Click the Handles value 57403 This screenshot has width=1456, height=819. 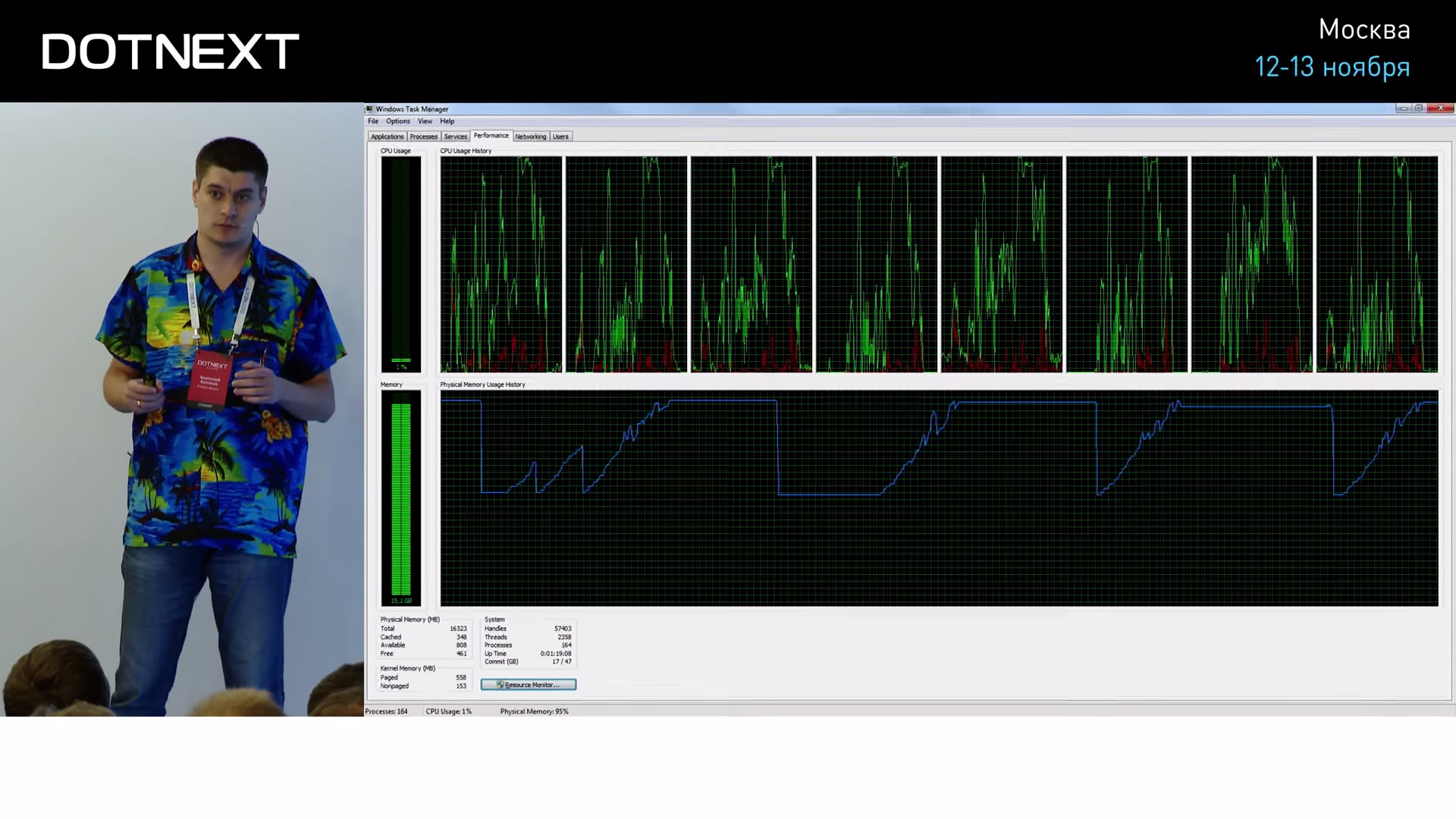click(563, 629)
